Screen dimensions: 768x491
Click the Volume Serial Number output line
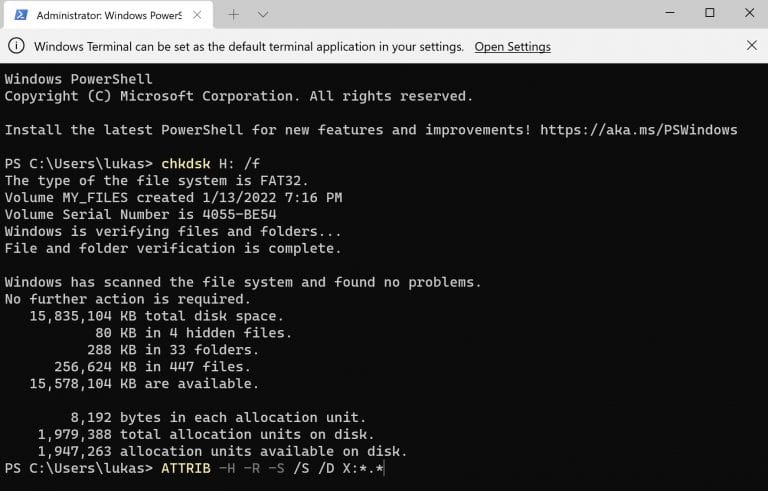click(141, 215)
